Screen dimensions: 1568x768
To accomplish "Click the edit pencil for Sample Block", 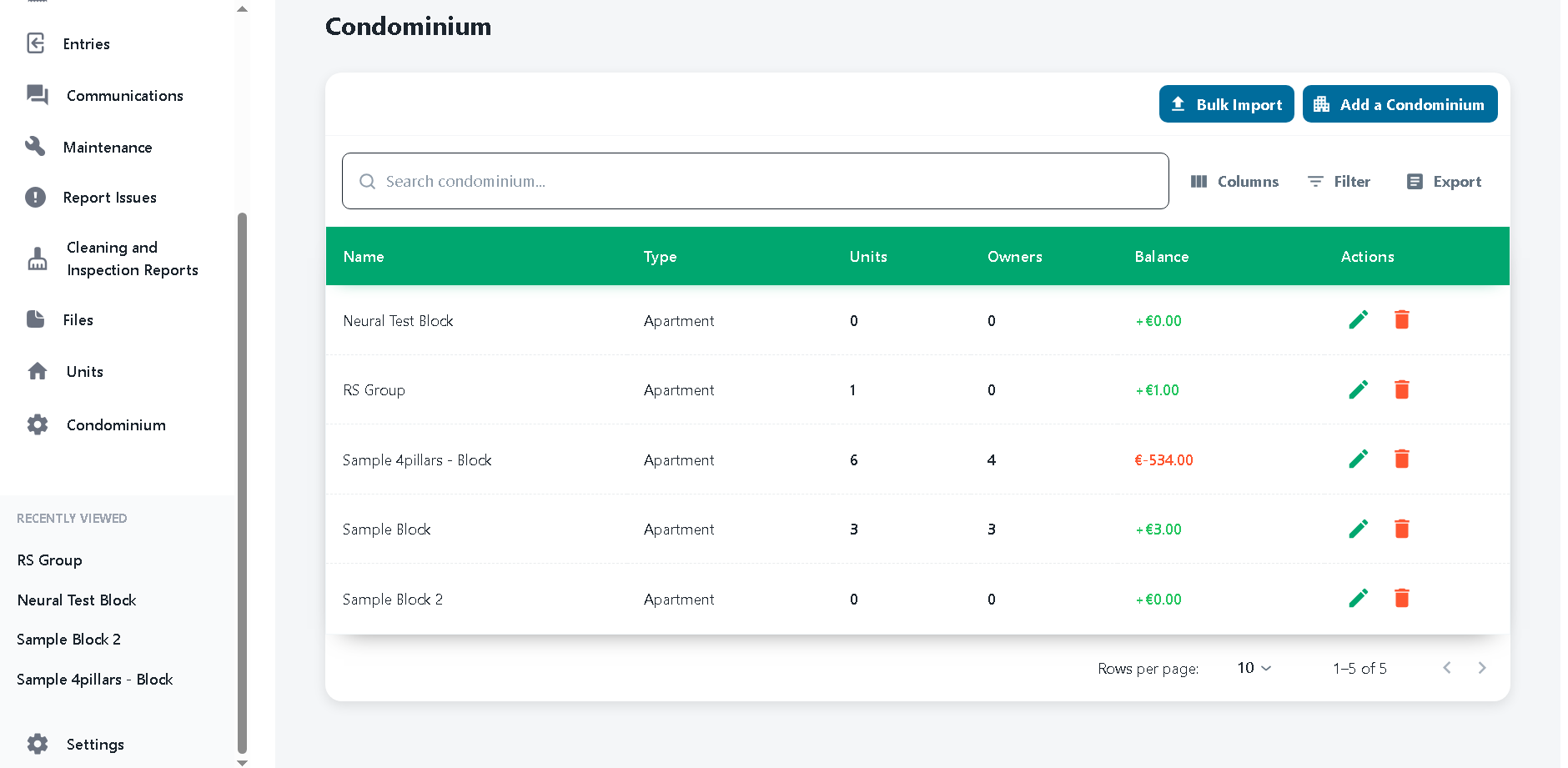I will click(x=1359, y=529).
